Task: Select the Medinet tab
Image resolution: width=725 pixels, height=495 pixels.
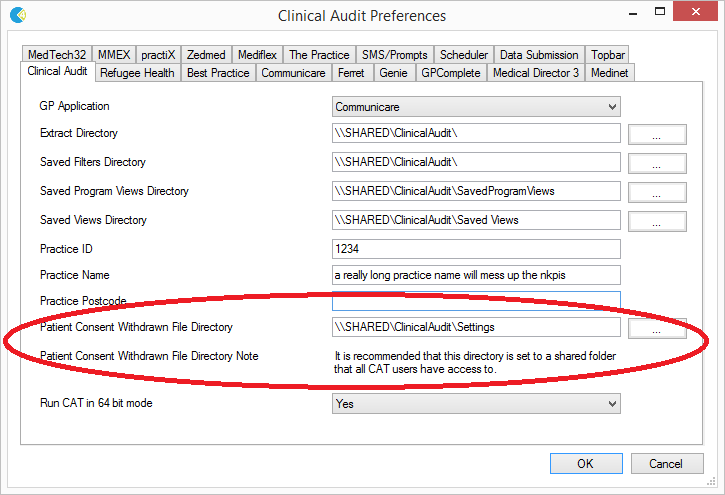Action: point(609,73)
